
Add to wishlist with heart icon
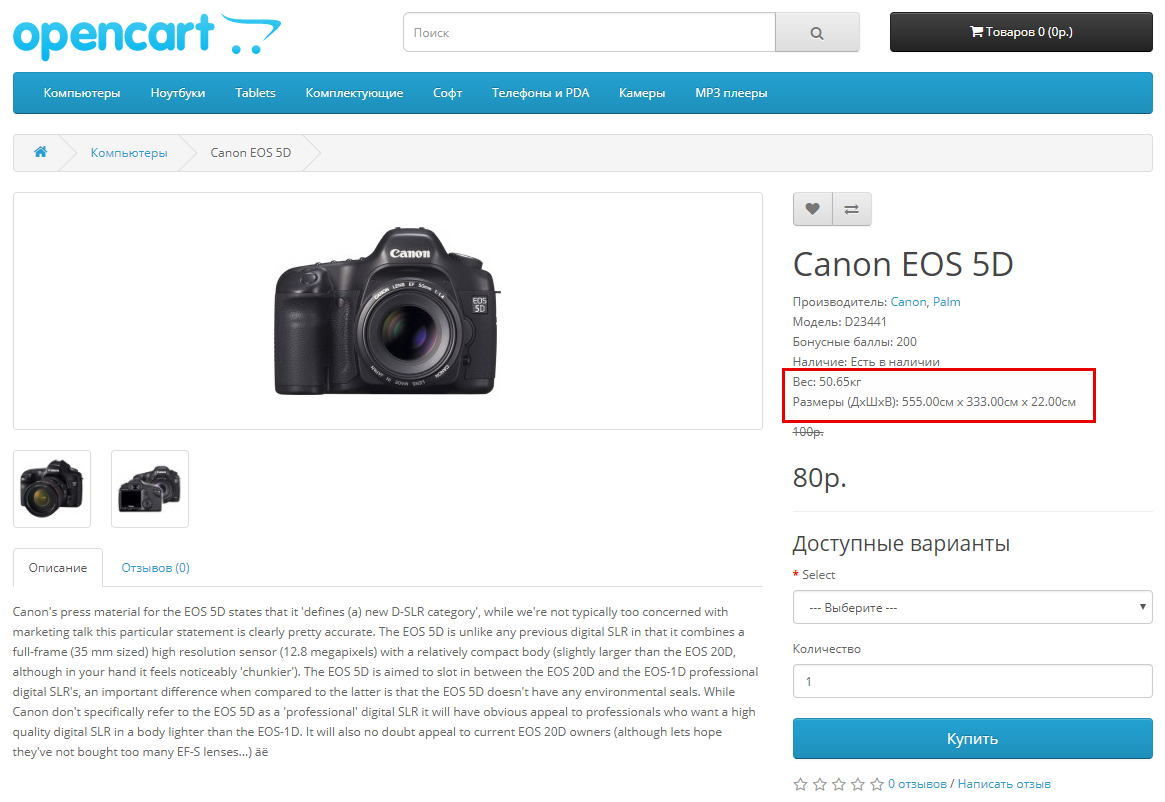tap(812, 209)
